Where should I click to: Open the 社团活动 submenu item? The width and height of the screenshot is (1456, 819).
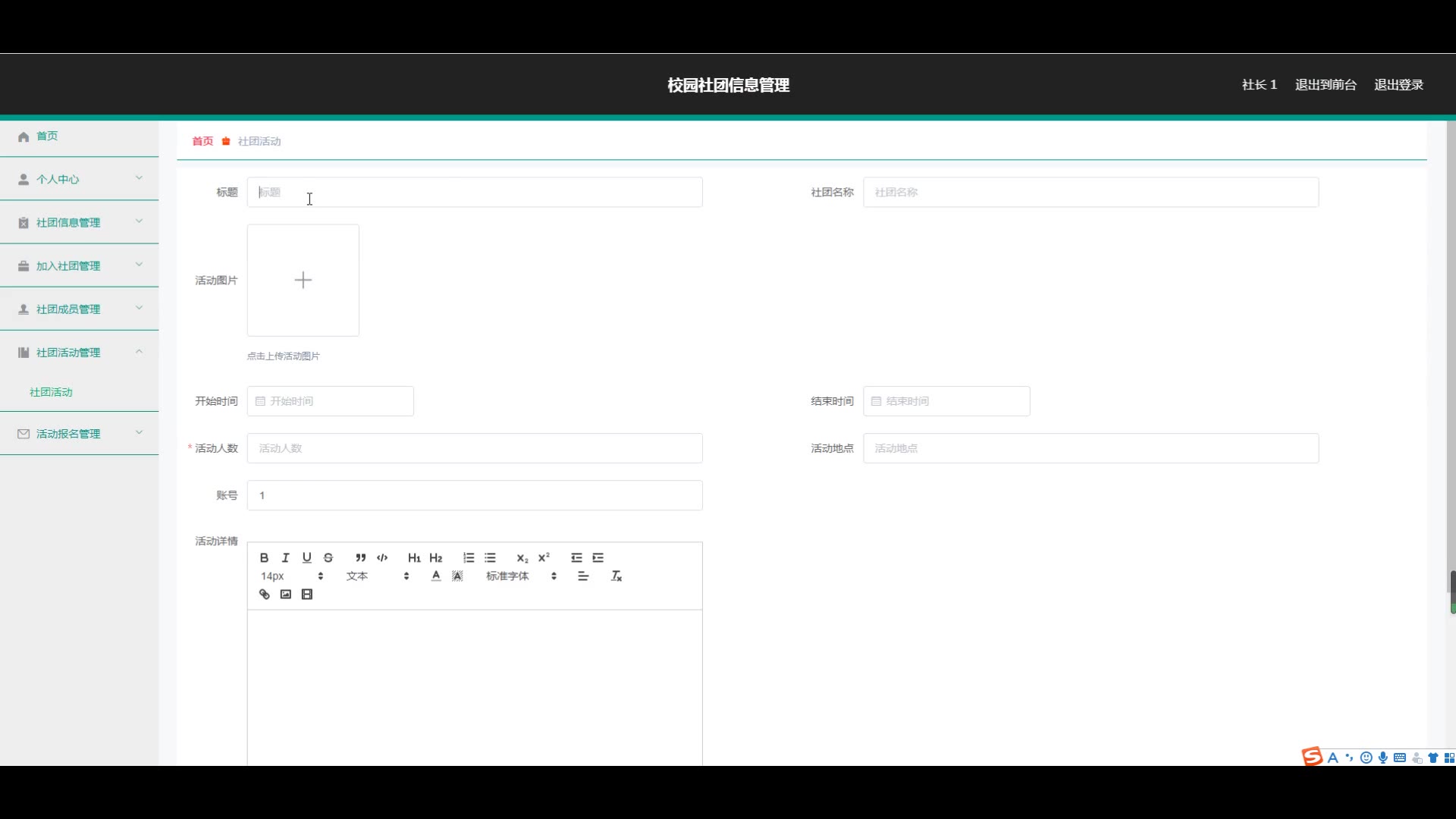click(x=51, y=392)
